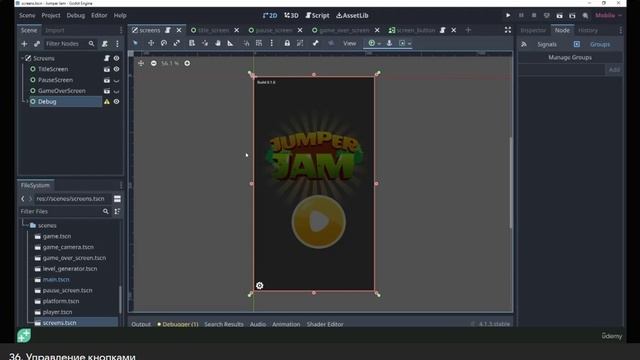Select the TitleScreen node
Screen dimensions: 640x360
click(x=53, y=69)
